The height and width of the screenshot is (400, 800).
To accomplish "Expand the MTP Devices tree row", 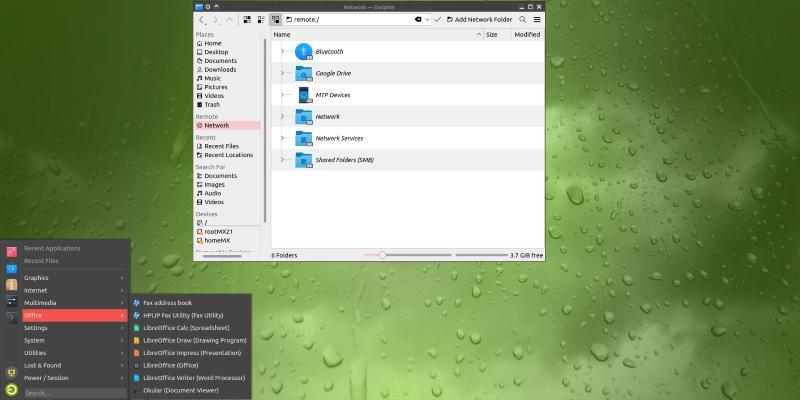I will coord(282,95).
